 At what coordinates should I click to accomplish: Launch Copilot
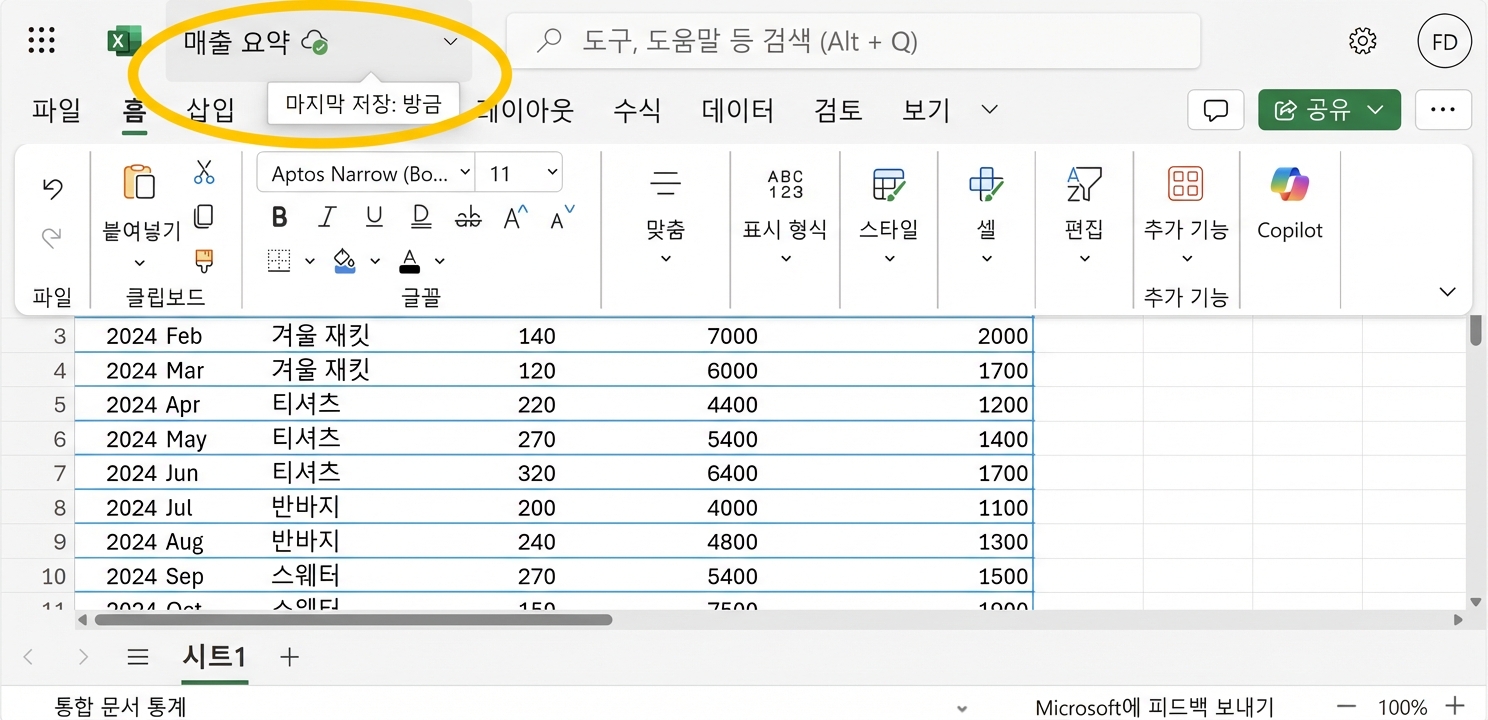pyautogui.click(x=1290, y=204)
